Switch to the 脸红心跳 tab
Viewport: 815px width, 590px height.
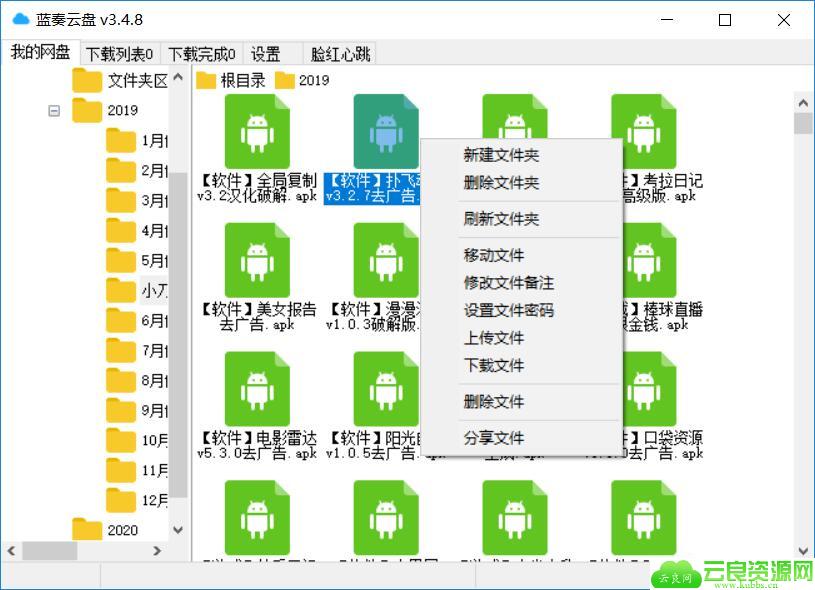point(340,54)
